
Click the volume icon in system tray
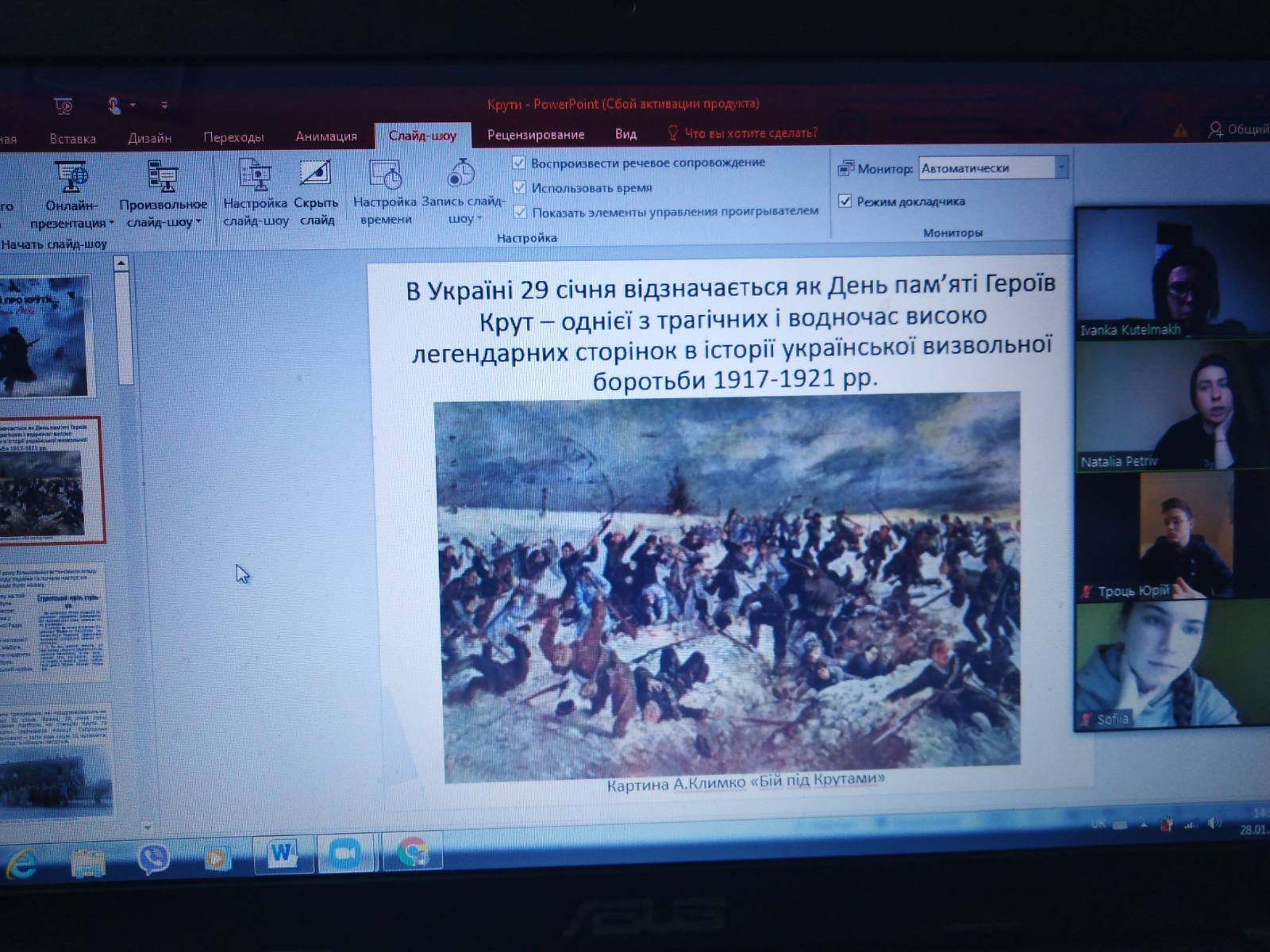(x=1214, y=823)
